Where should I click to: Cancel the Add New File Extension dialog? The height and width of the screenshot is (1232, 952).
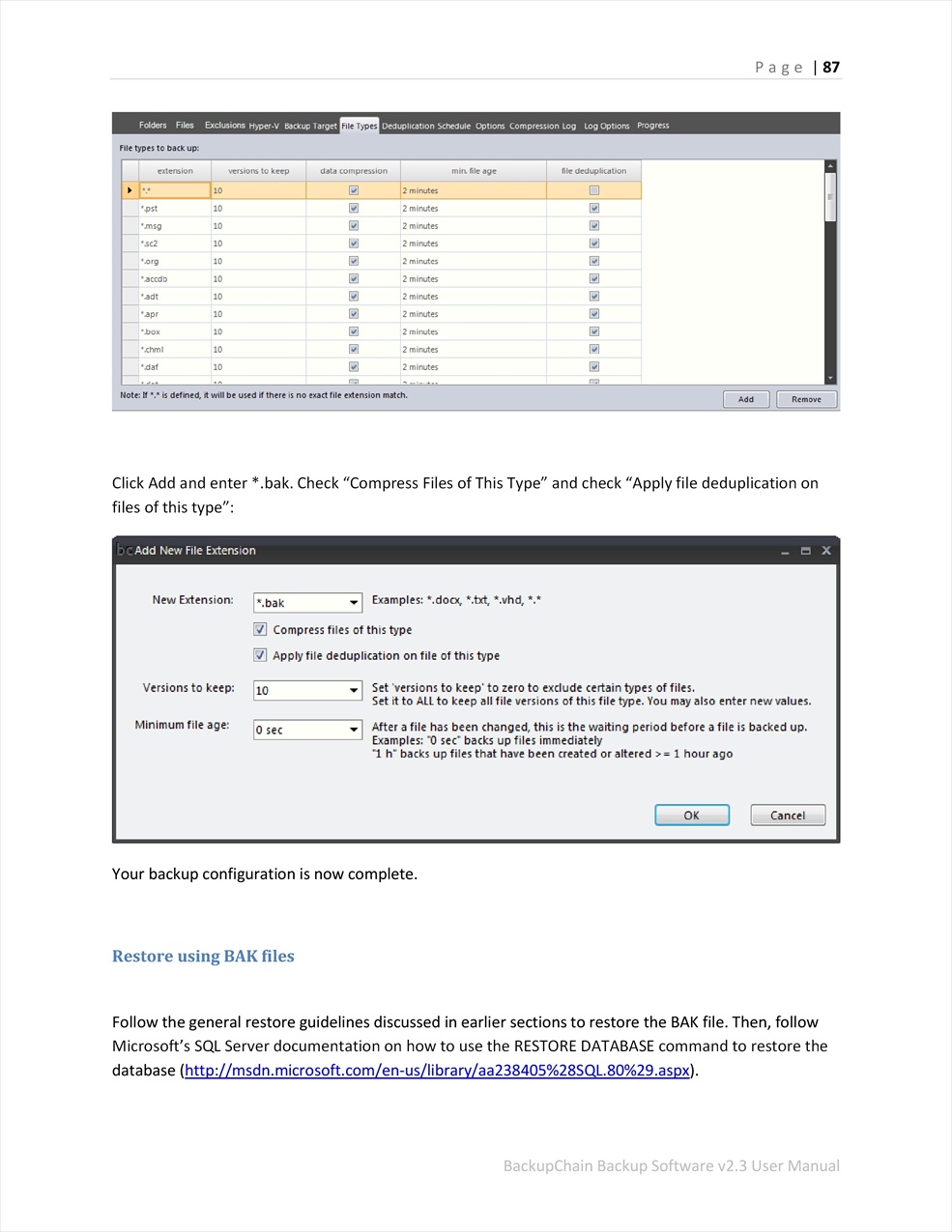(787, 816)
